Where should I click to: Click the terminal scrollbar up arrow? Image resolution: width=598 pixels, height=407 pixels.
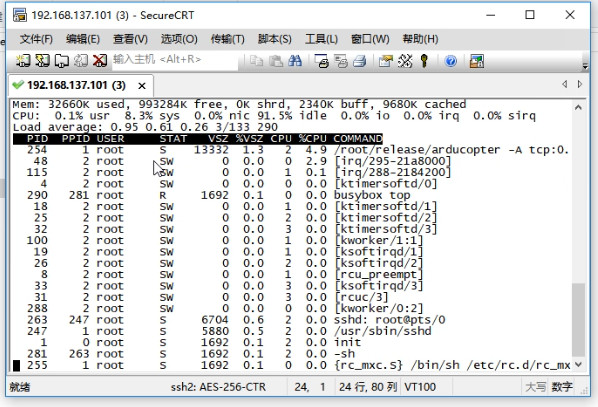click(578, 108)
